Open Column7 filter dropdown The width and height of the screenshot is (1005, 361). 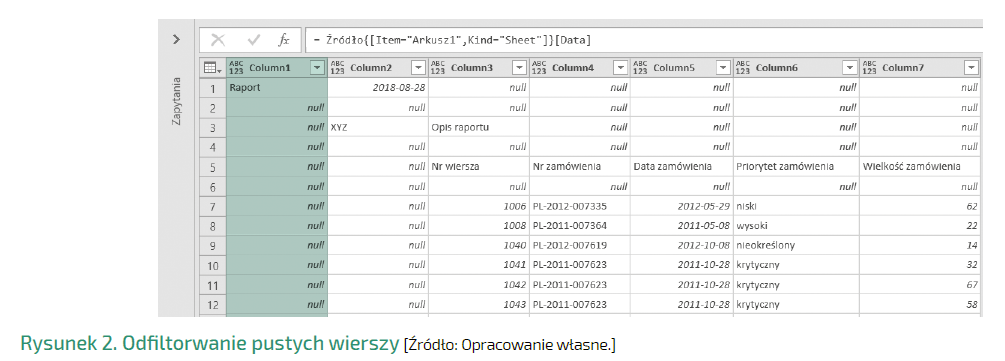click(972, 67)
